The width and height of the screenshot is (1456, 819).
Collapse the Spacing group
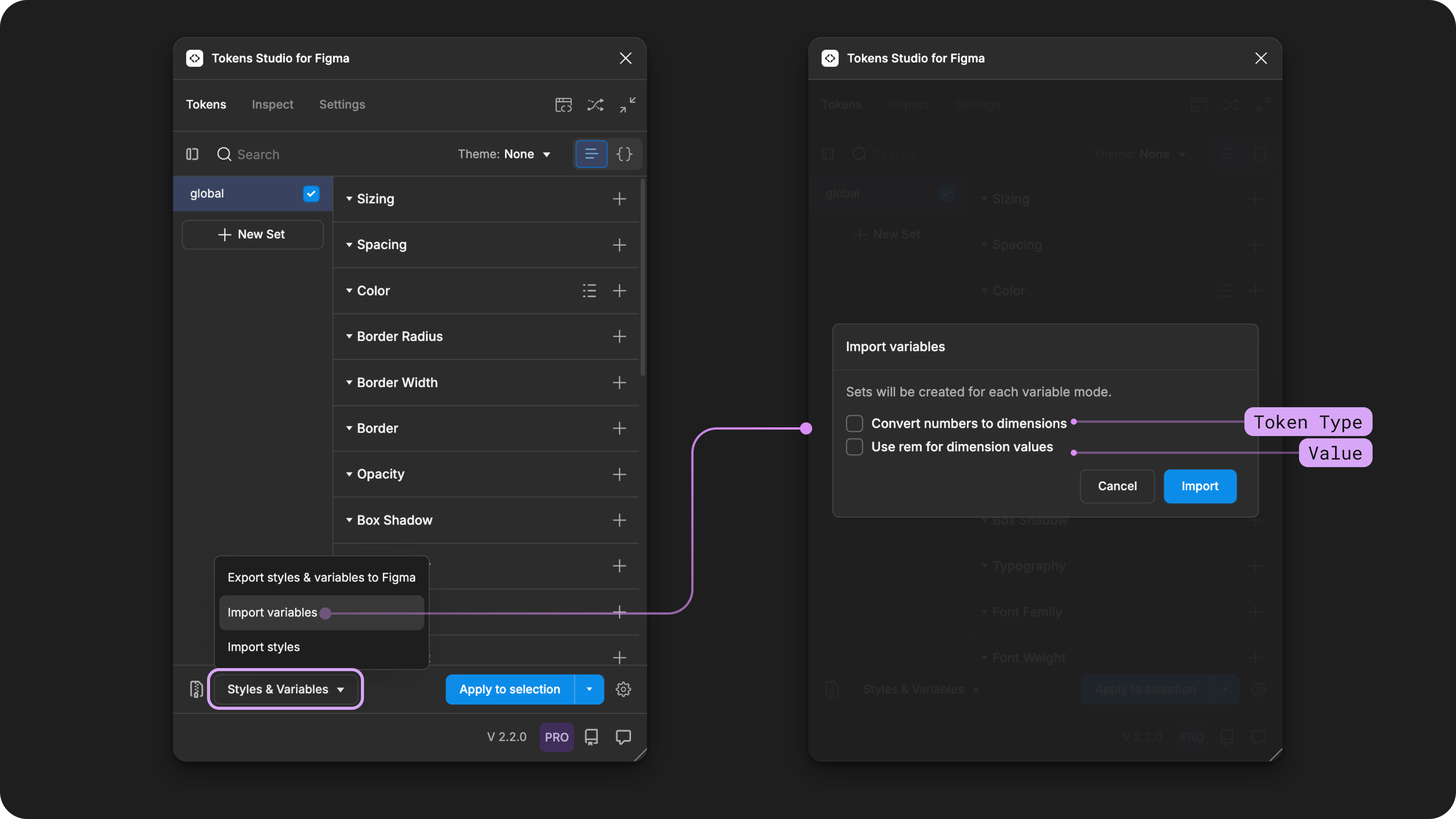click(349, 245)
